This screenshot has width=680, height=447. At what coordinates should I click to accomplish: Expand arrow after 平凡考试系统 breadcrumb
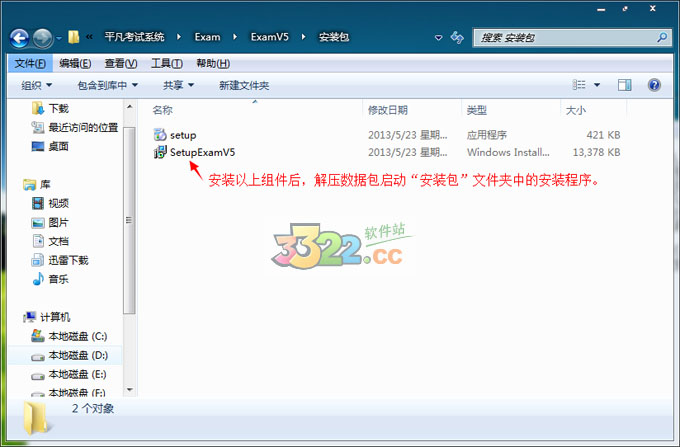(x=179, y=37)
